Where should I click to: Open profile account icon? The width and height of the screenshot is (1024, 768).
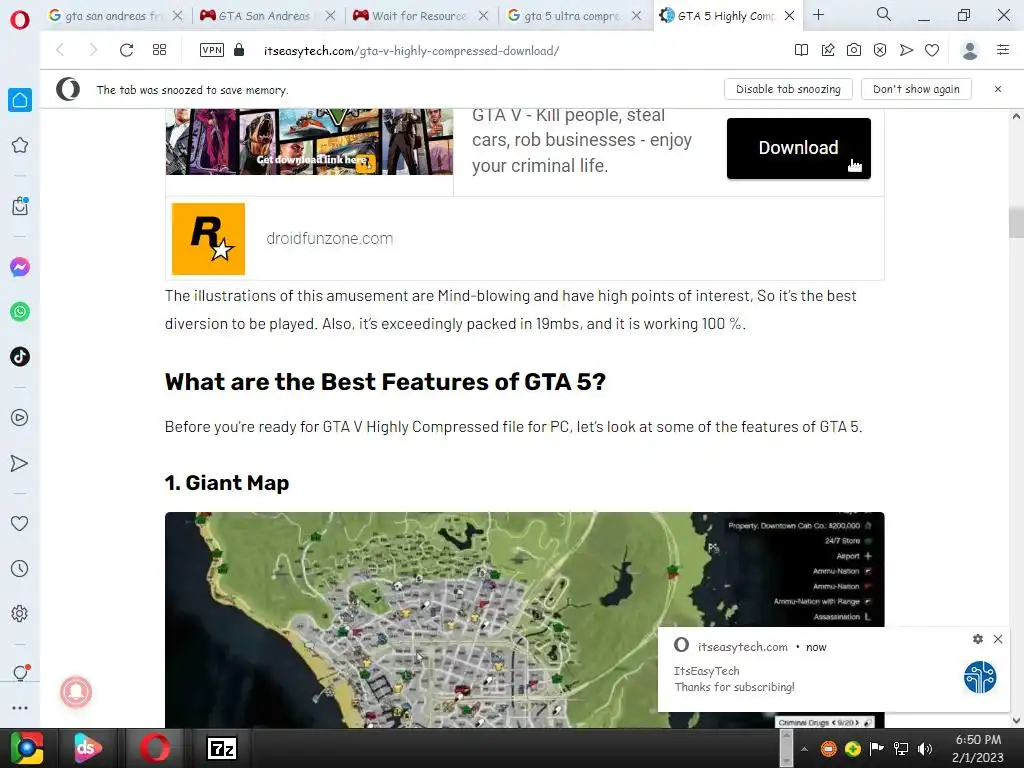[x=970, y=50]
